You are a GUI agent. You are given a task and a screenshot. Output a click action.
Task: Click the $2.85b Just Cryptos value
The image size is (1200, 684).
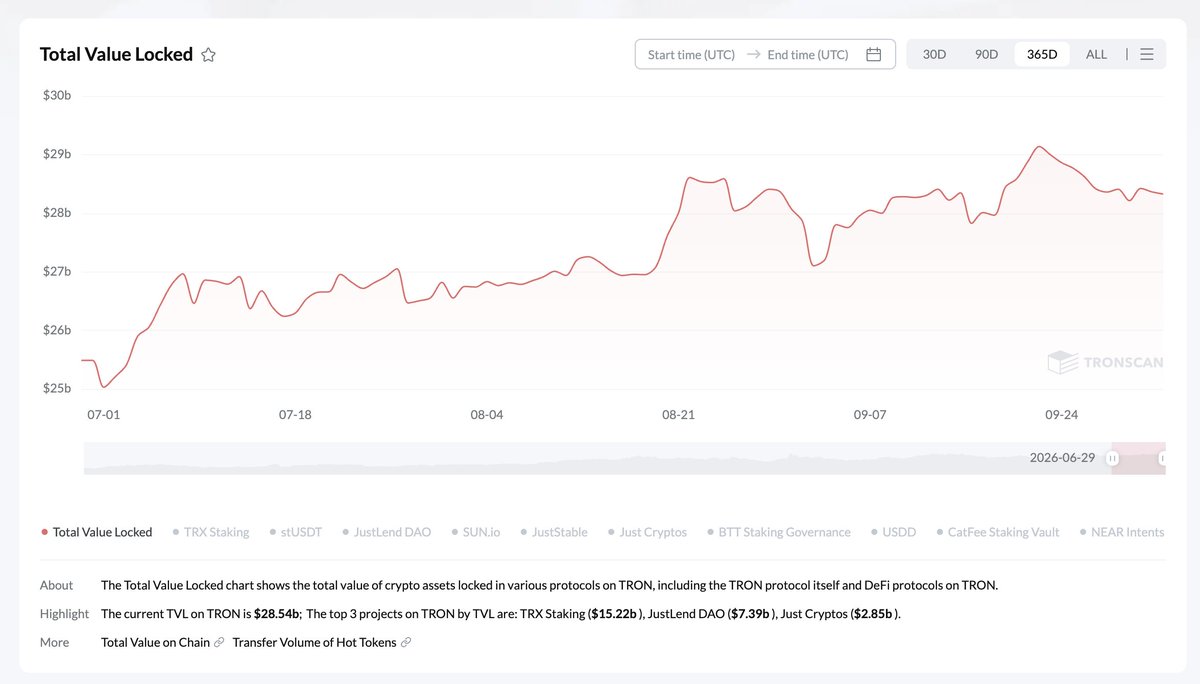click(x=873, y=613)
